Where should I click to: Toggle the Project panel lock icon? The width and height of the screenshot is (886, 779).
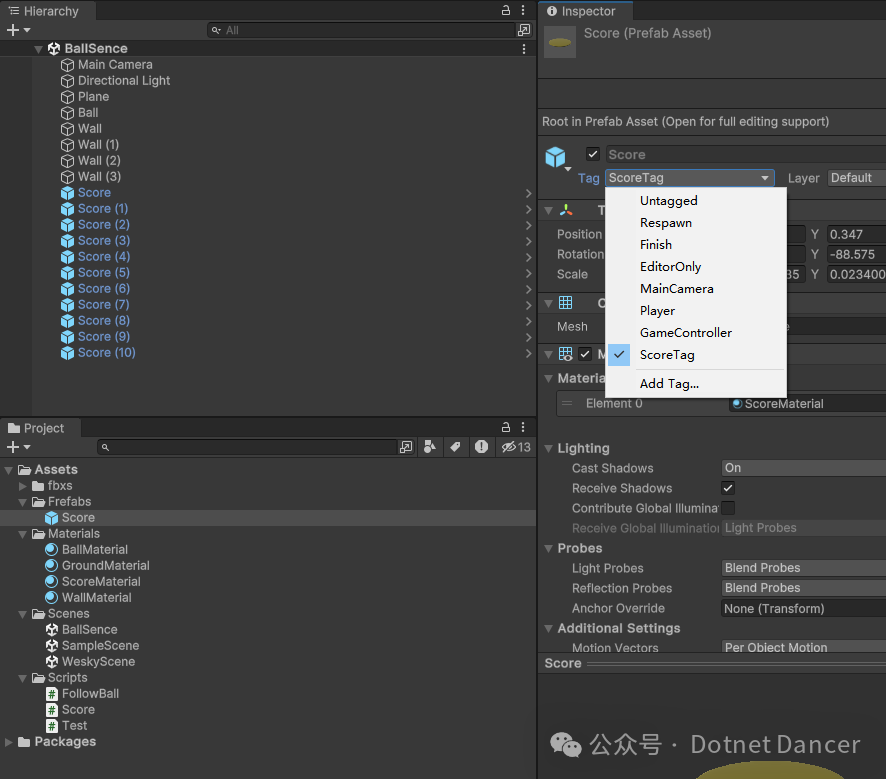click(506, 427)
